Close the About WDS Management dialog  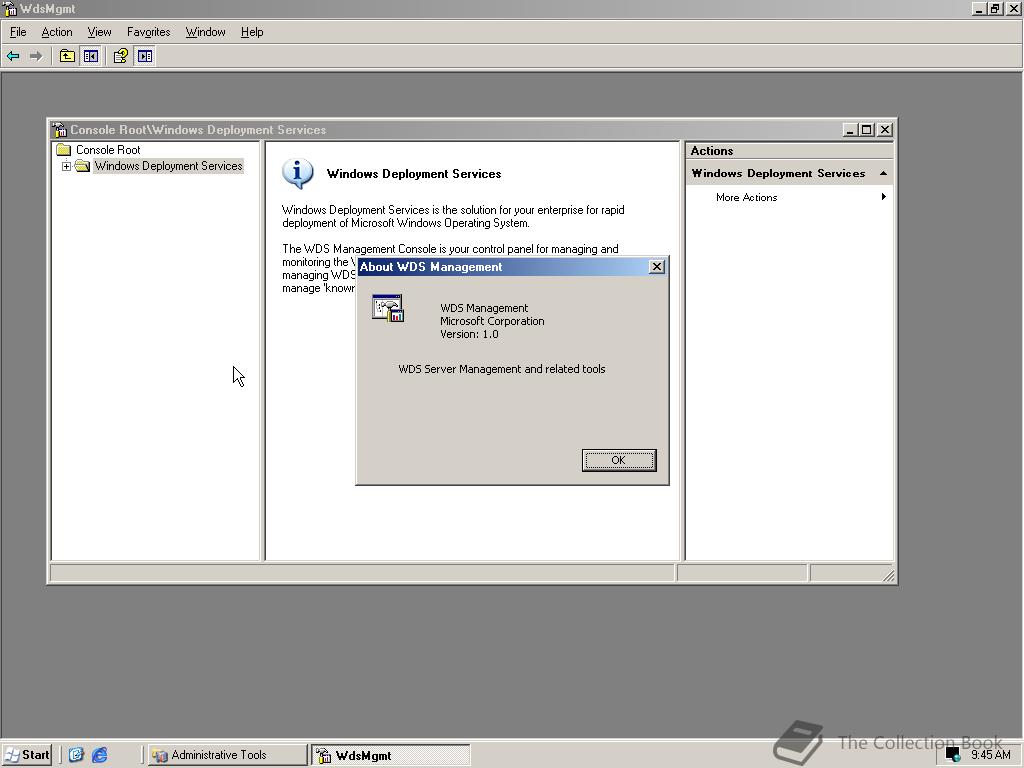pyautogui.click(x=657, y=266)
